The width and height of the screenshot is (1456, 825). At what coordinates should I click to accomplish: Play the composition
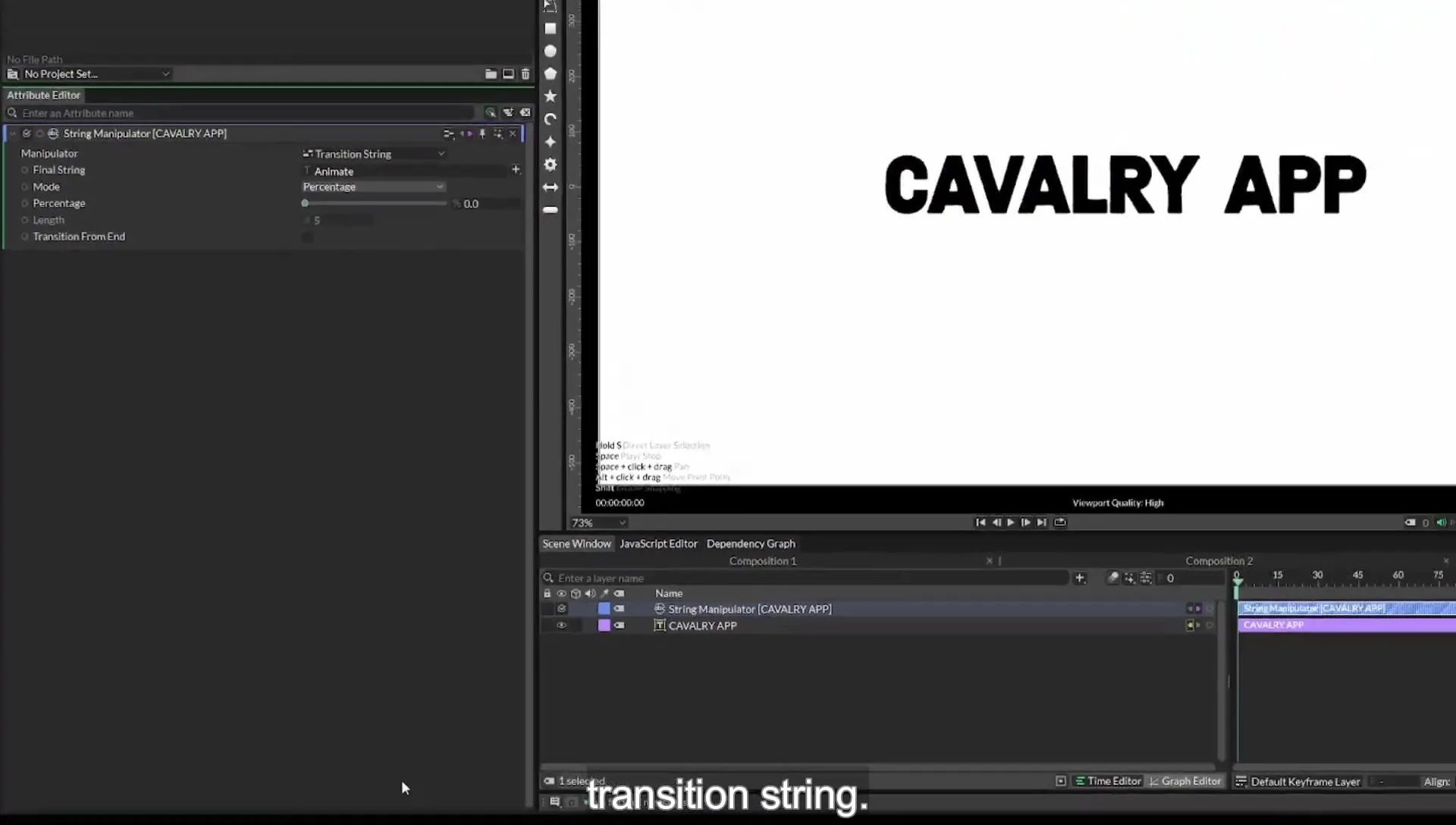tap(1011, 522)
